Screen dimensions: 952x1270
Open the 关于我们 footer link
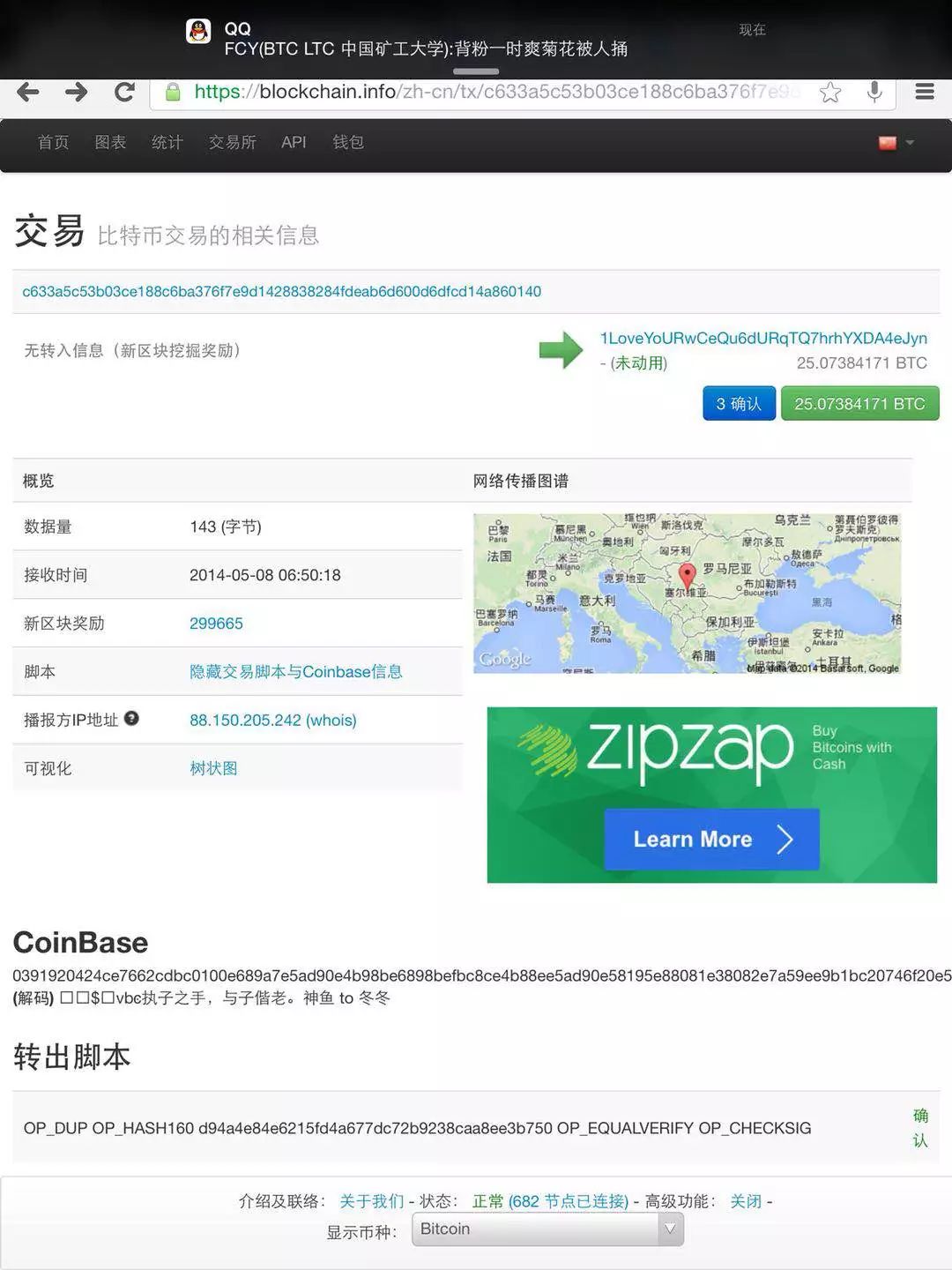(x=371, y=1201)
